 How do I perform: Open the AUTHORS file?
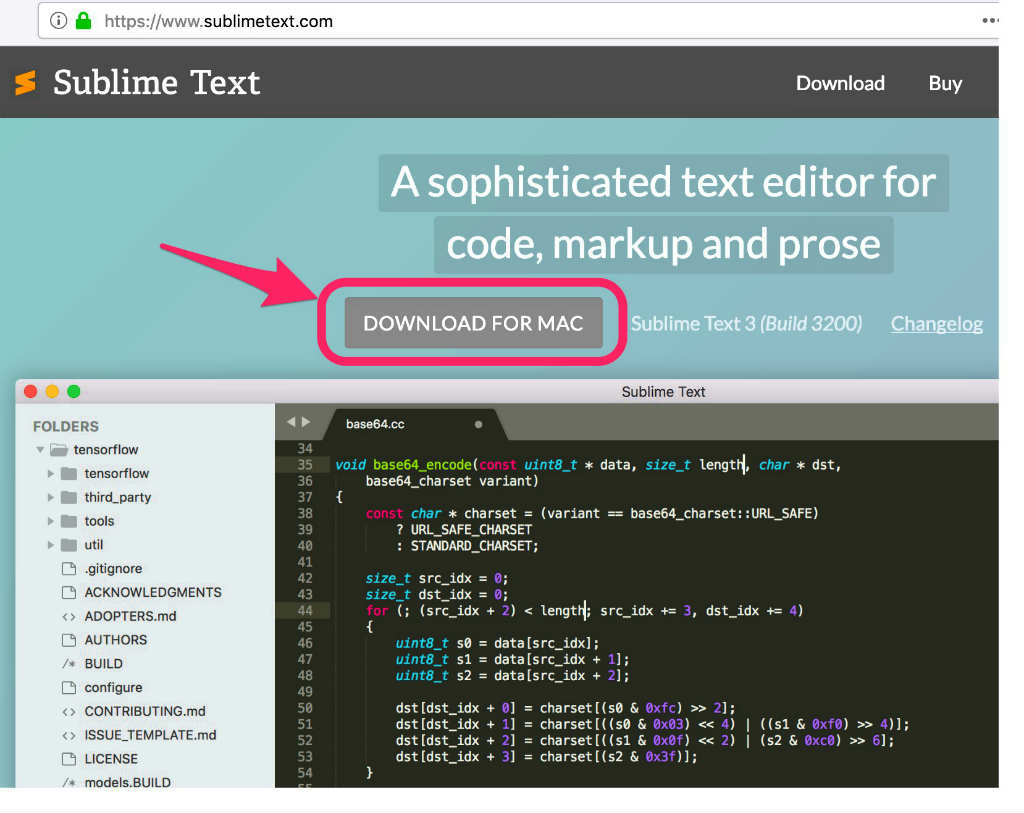click(116, 640)
